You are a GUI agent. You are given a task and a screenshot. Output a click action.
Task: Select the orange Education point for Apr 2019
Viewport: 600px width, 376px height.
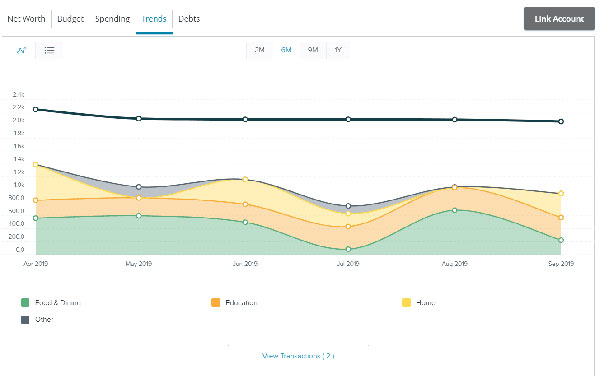pos(36,200)
